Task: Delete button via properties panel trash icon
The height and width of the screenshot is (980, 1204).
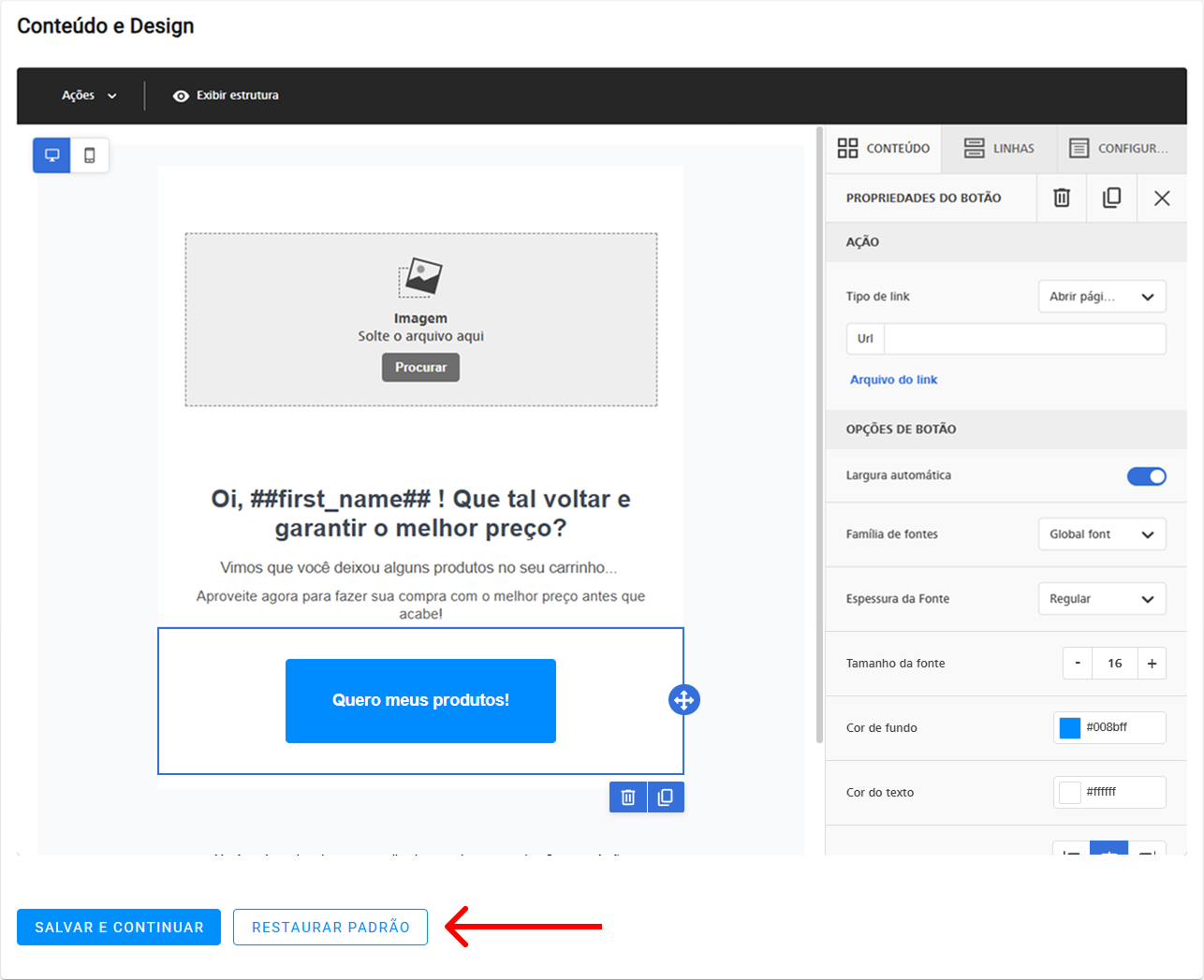Action: point(1062,197)
